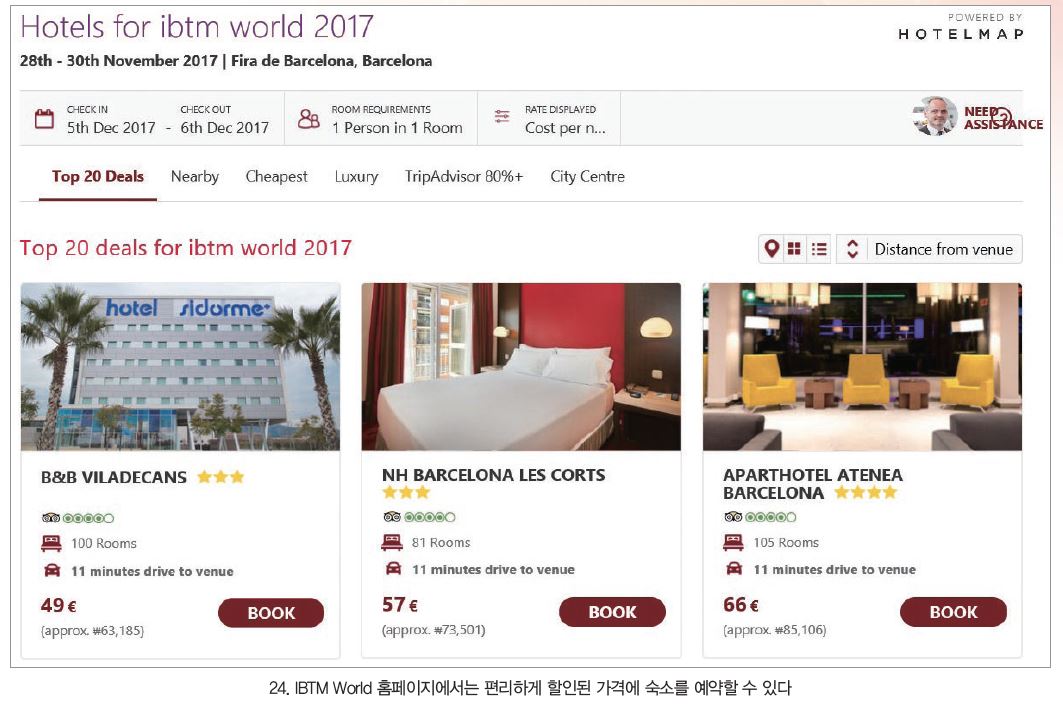Click the Need Assistance link

click(x=1003, y=118)
